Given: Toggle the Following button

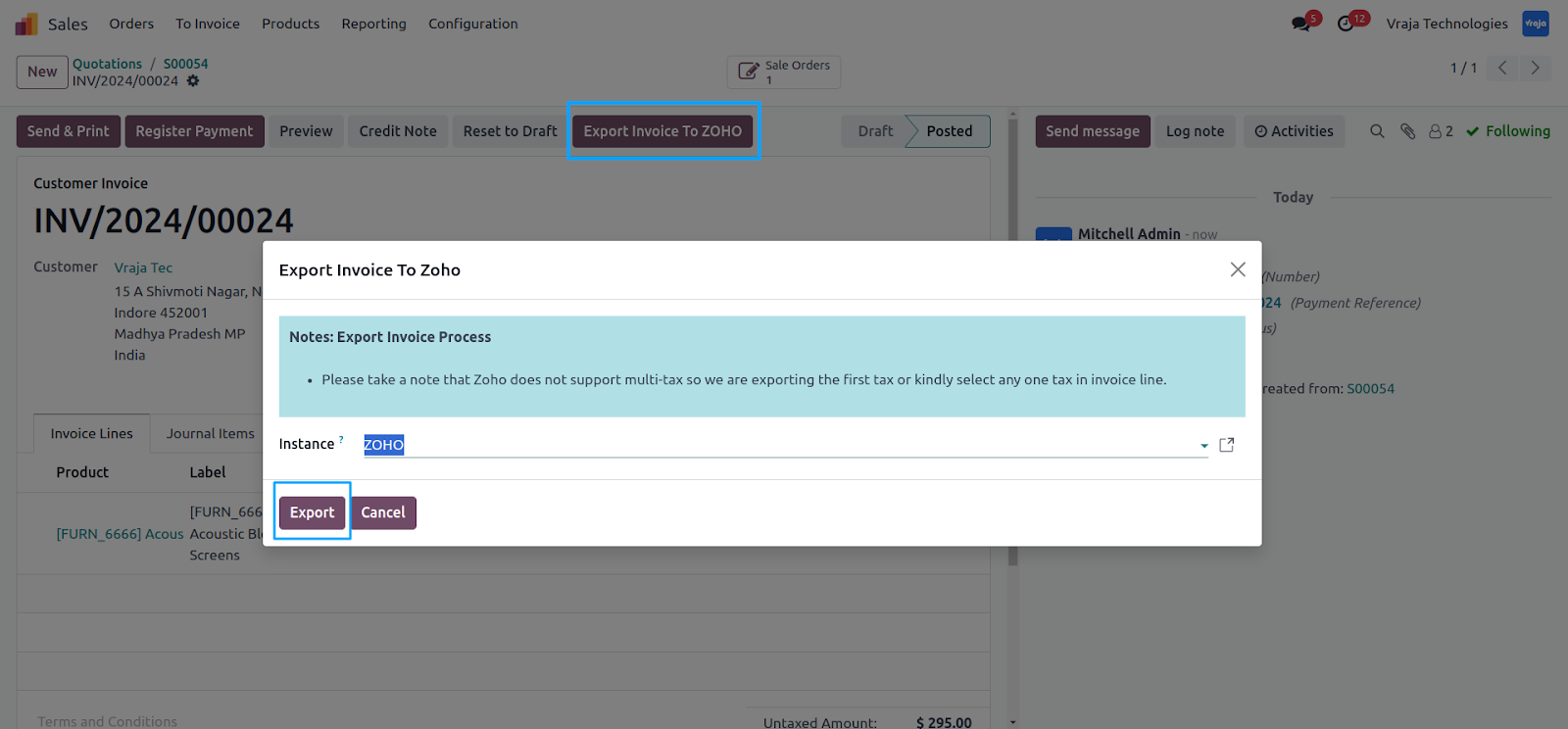Looking at the screenshot, I should [x=1508, y=131].
